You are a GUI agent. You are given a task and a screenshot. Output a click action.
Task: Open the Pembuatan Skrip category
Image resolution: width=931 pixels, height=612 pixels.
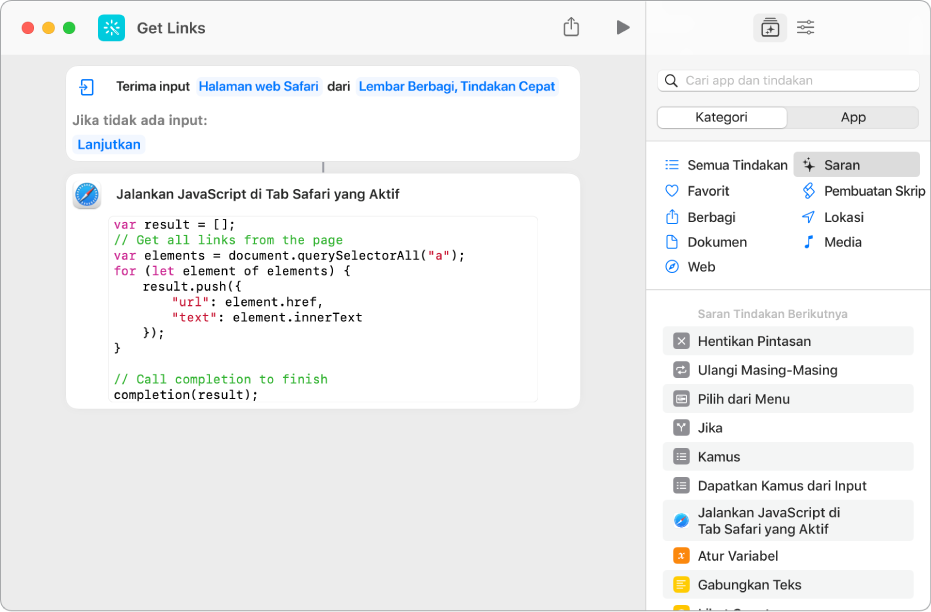tap(863, 191)
